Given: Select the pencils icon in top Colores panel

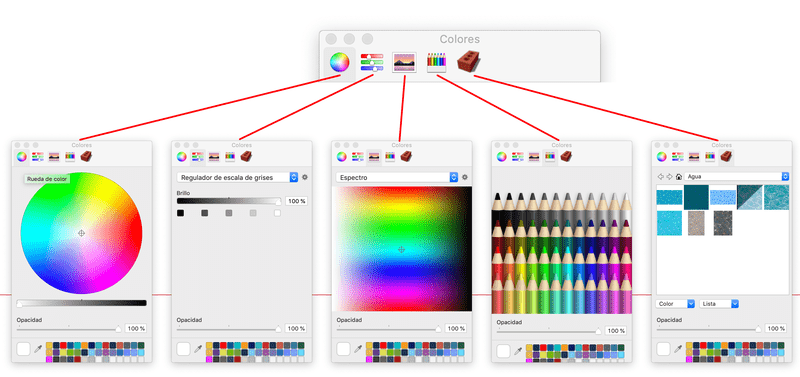Looking at the screenshot, I should tap(436, 62).
